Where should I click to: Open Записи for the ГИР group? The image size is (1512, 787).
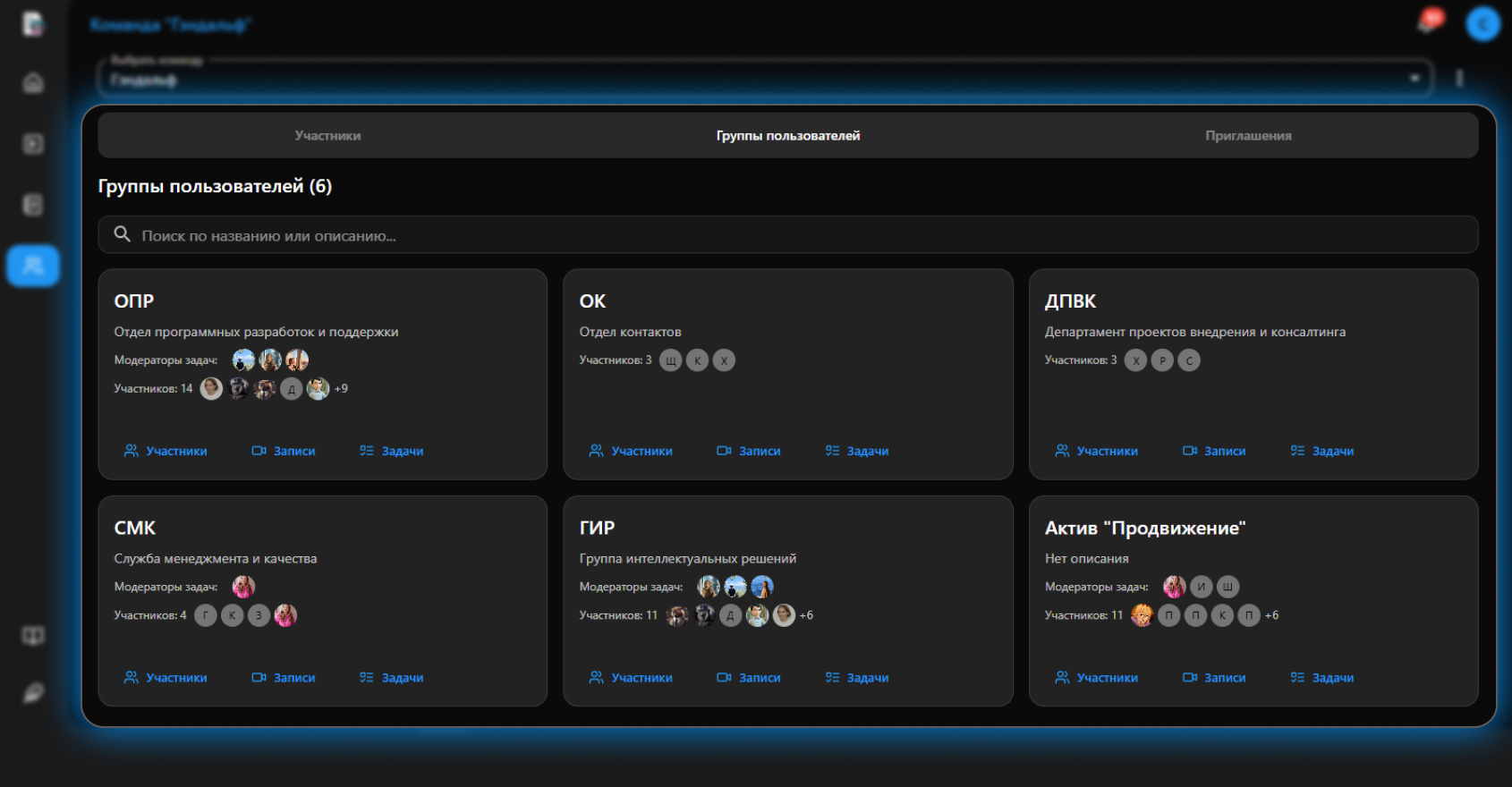click(x=749, y=678)
